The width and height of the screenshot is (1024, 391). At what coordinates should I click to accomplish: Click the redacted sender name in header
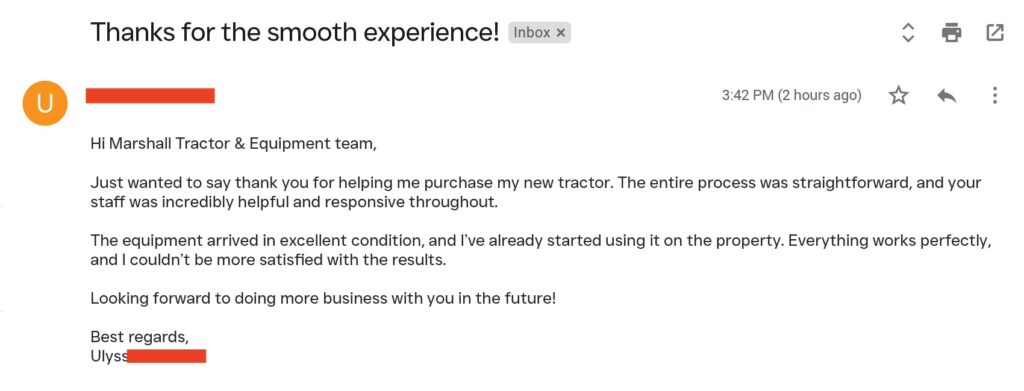point(150,96)
